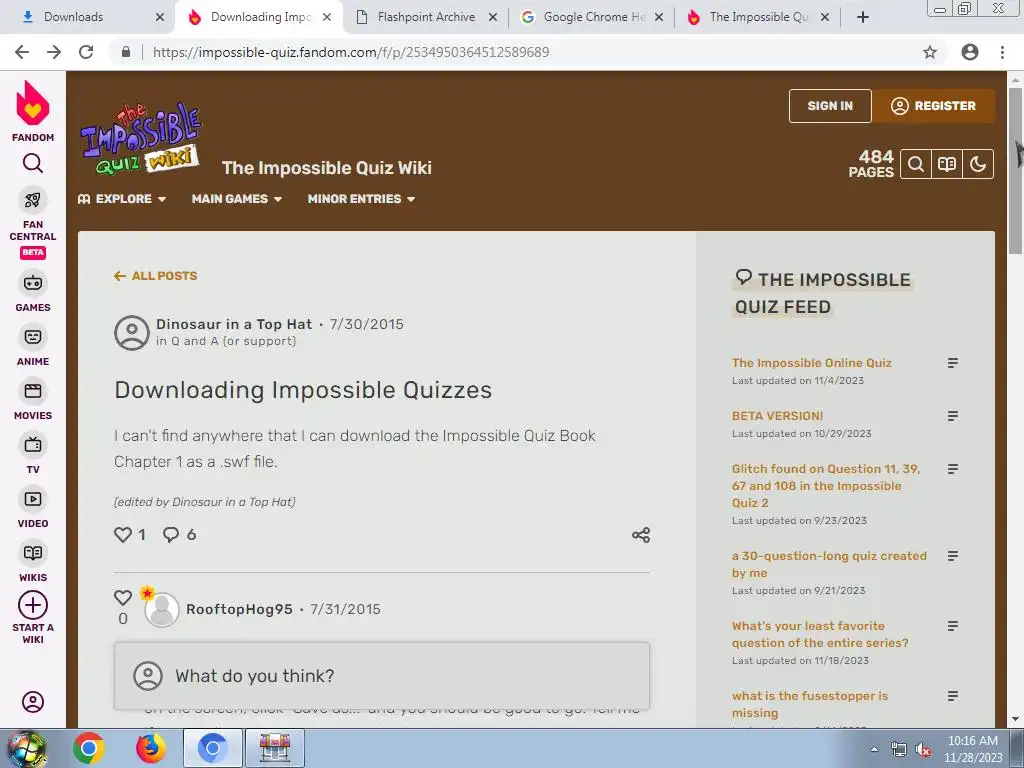Click the wiki search magnifier icon
This screenshot has width=1024, height=768.
pos(916,164)
